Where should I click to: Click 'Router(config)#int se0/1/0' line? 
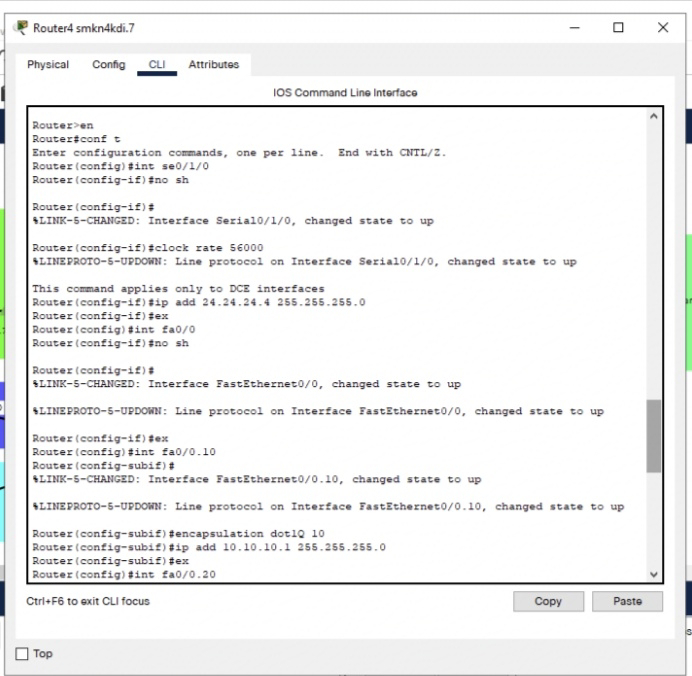120,166
